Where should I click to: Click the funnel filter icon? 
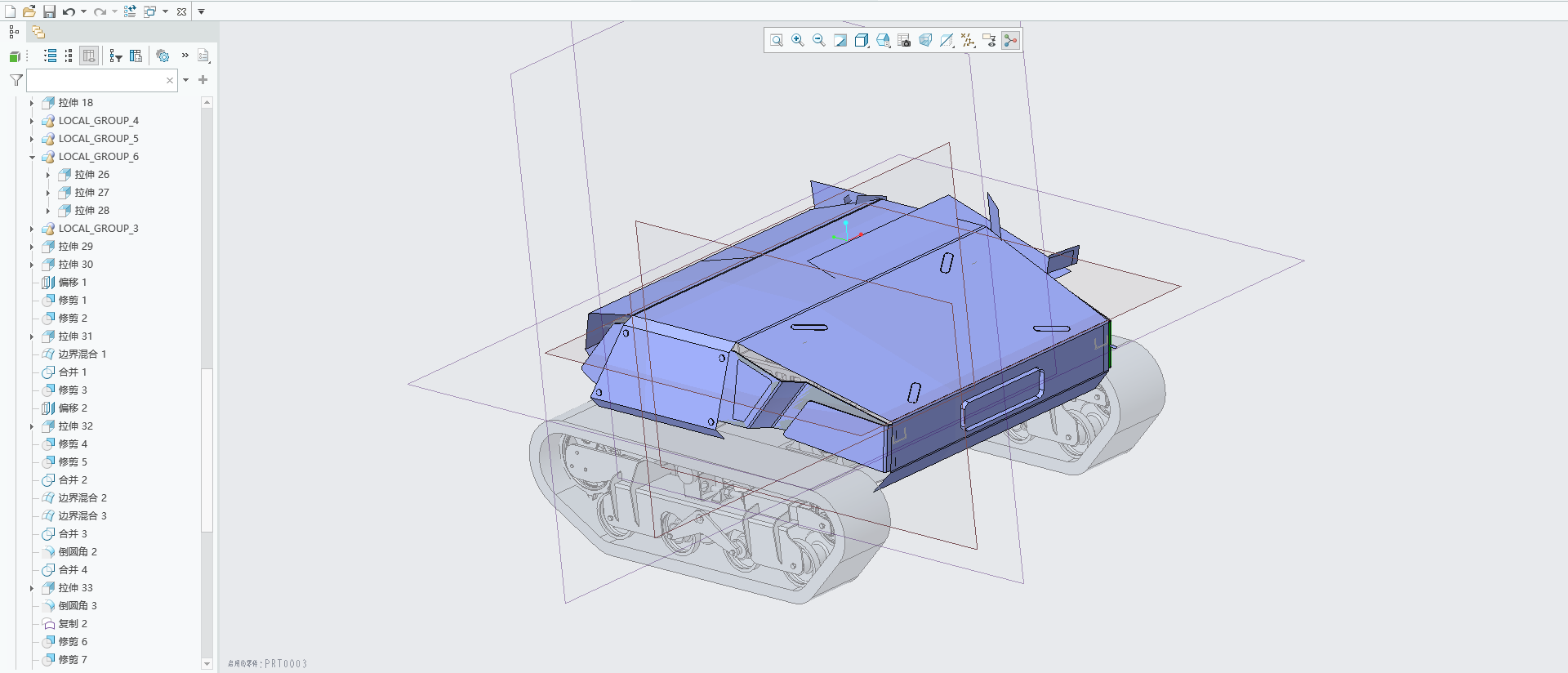point(16,80)
